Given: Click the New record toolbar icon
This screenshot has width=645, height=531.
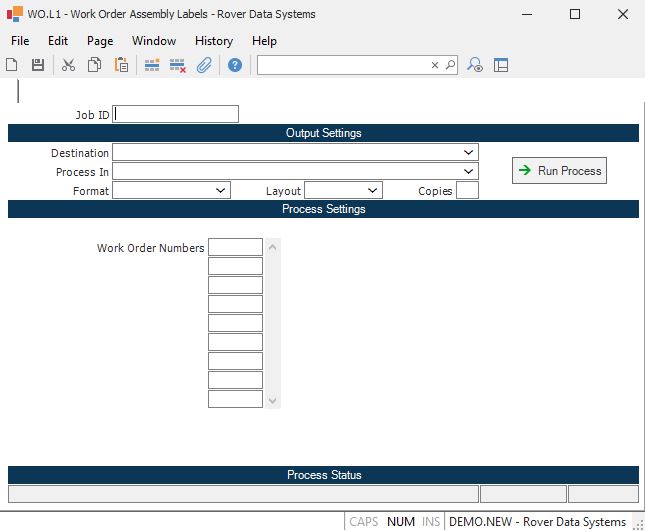Looking at the screenshot, I should coord(12,65).
